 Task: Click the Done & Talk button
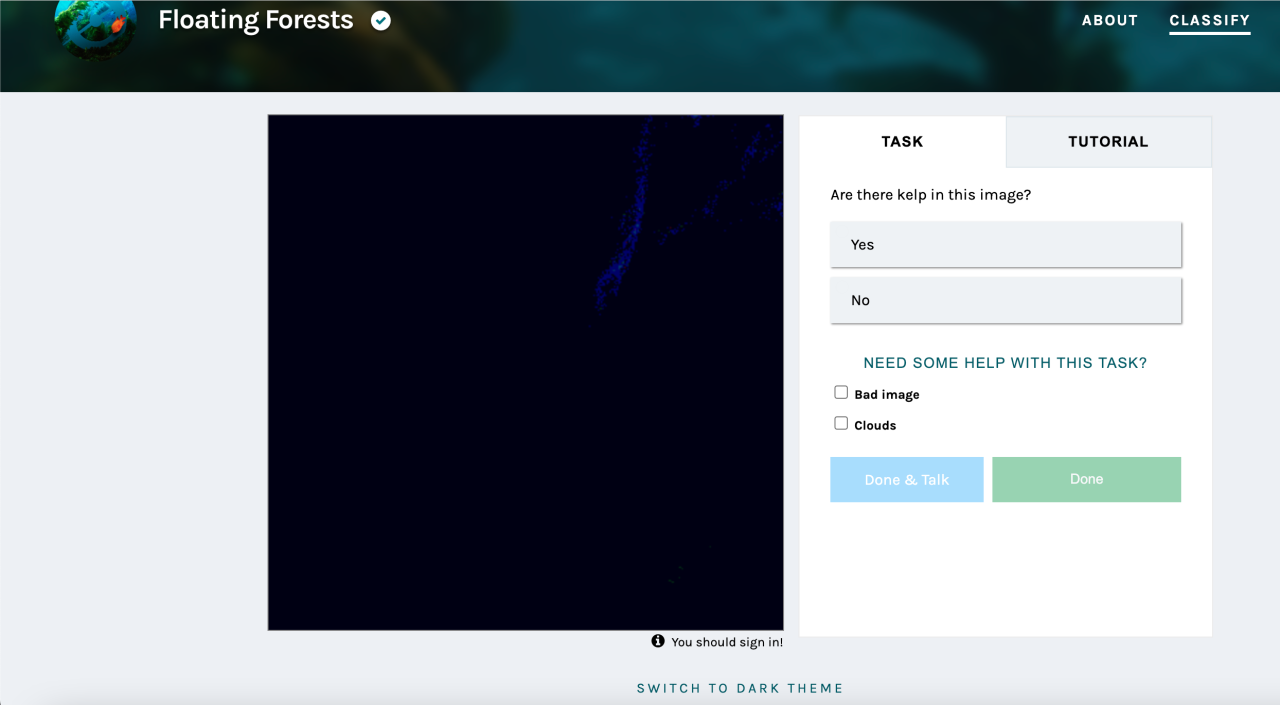coord(907,480)
